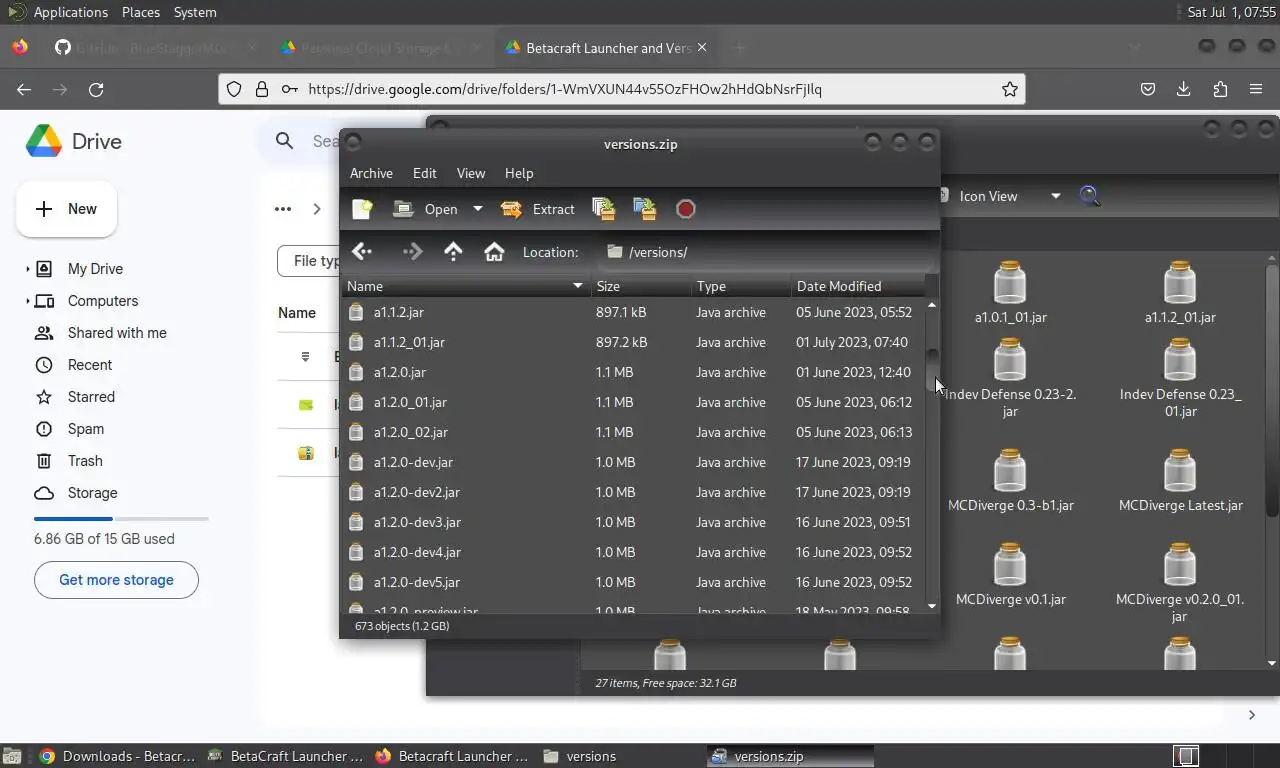Screen dimensions: 1280x768
Task: Click the Firefox reload button
Action: tap(96, 89)
